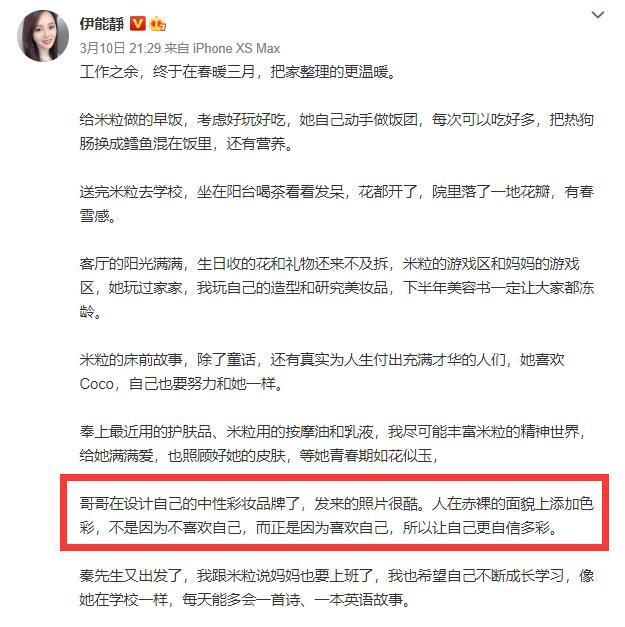The image size is (625, 627).
Task: Click the final line 她在学校一样
Action: pyautogui.click(x=245, y=600)
